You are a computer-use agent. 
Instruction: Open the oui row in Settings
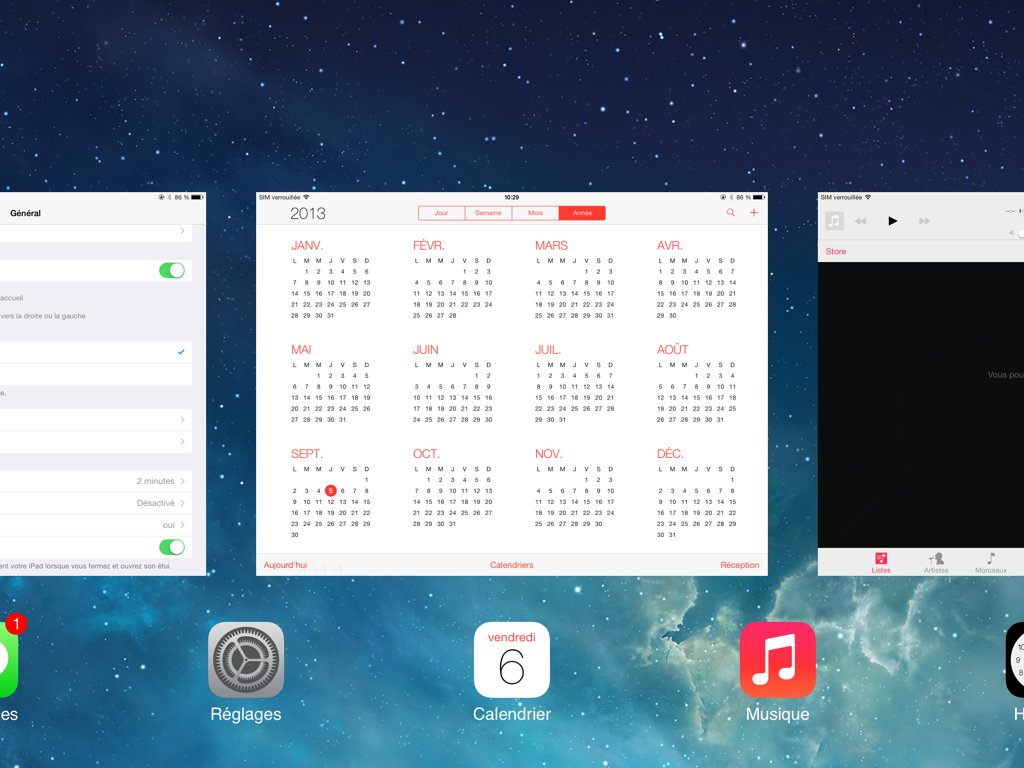tap(96, 526)
